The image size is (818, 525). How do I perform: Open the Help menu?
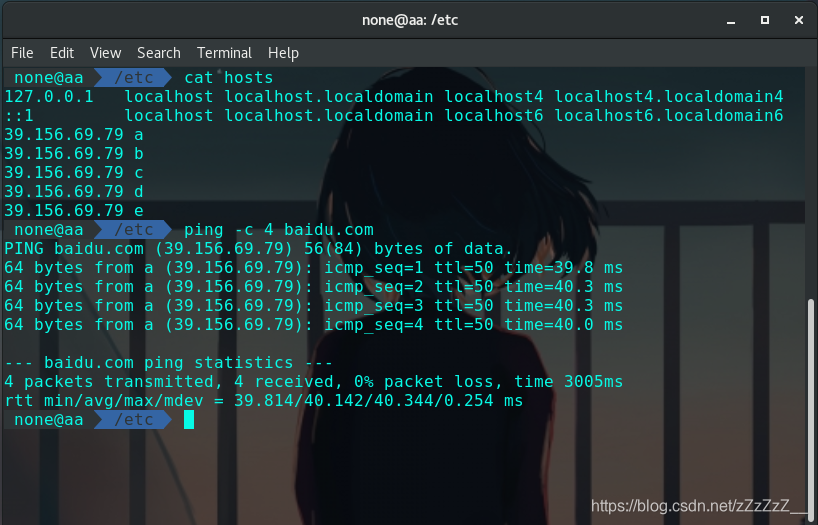point(283,53)
